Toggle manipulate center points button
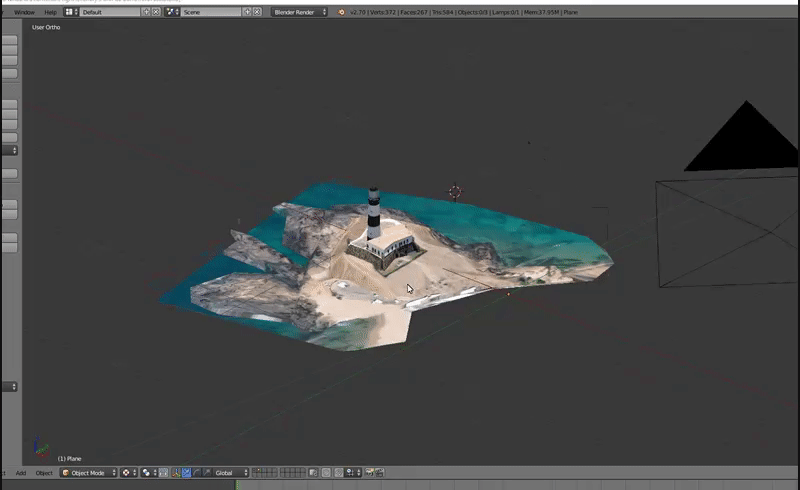The height and width of the screenshot is (490, 800). click(163, 473)
